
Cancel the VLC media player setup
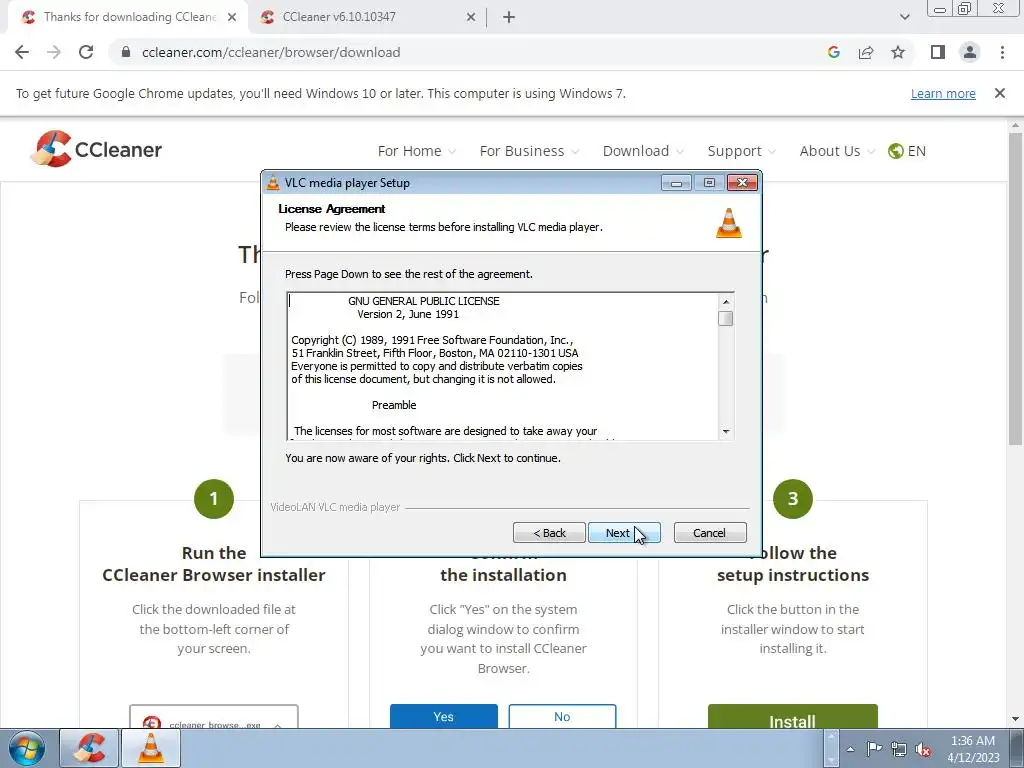point(710,533)
